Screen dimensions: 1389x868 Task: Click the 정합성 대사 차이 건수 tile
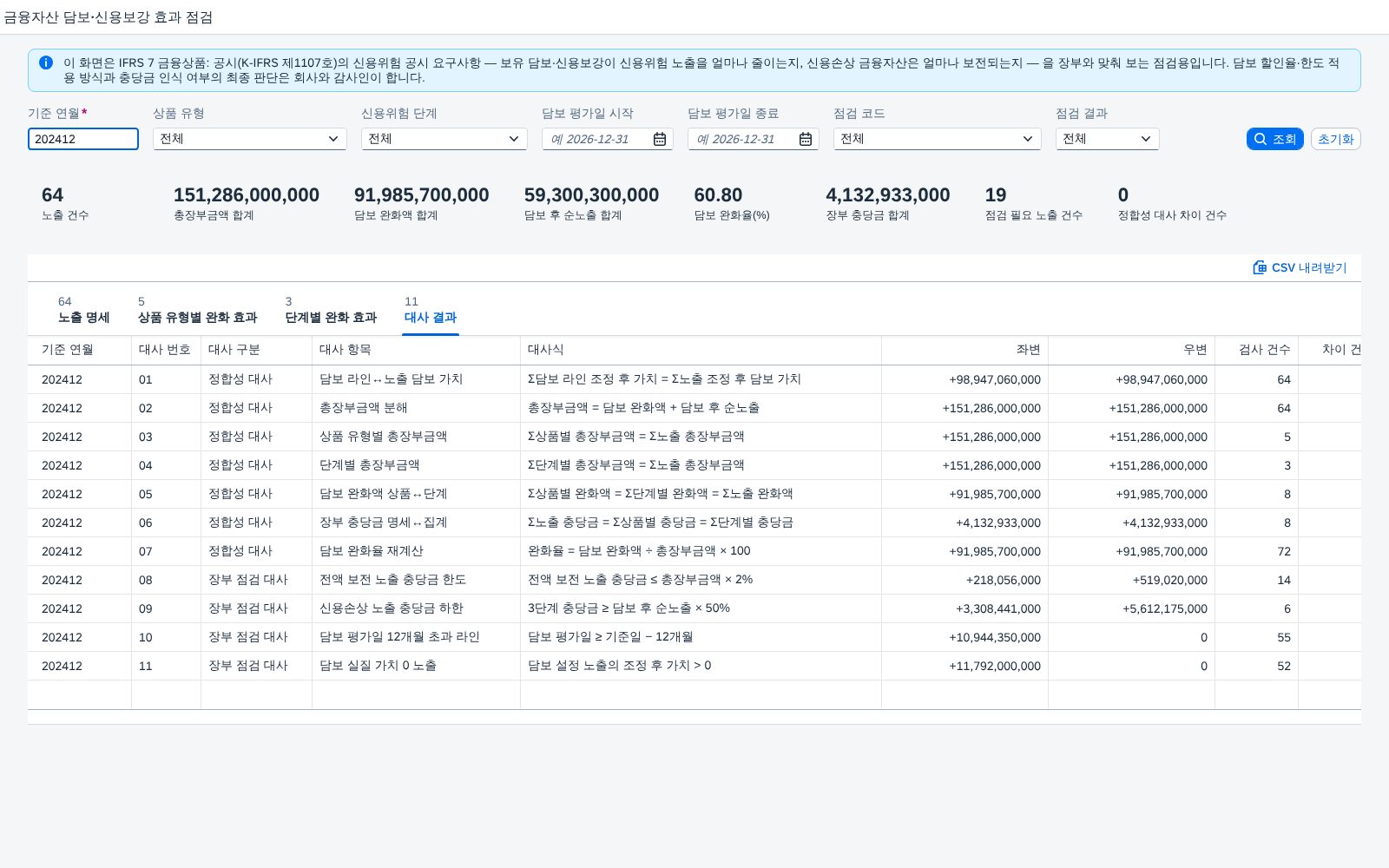1172,204
